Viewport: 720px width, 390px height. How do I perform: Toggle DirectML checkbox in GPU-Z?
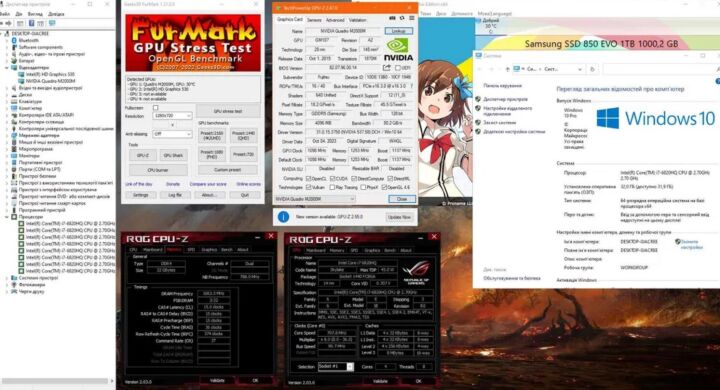[390, 178]
